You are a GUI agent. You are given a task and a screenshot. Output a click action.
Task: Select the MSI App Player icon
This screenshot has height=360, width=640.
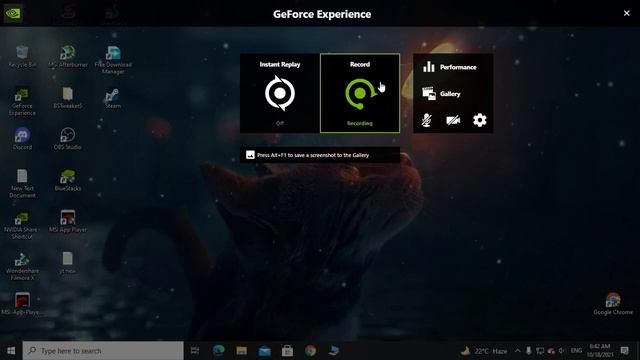coord(68,222)
